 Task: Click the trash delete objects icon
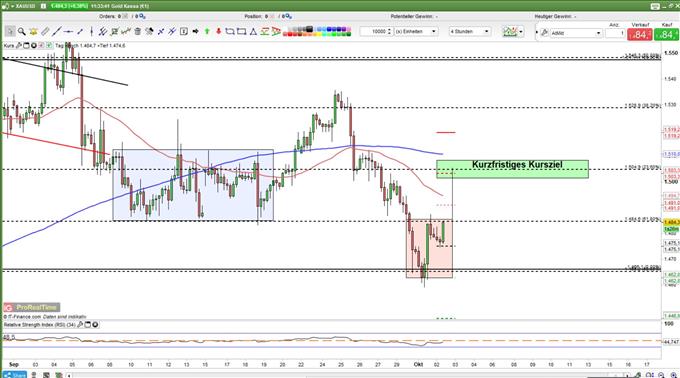(137, 31)
